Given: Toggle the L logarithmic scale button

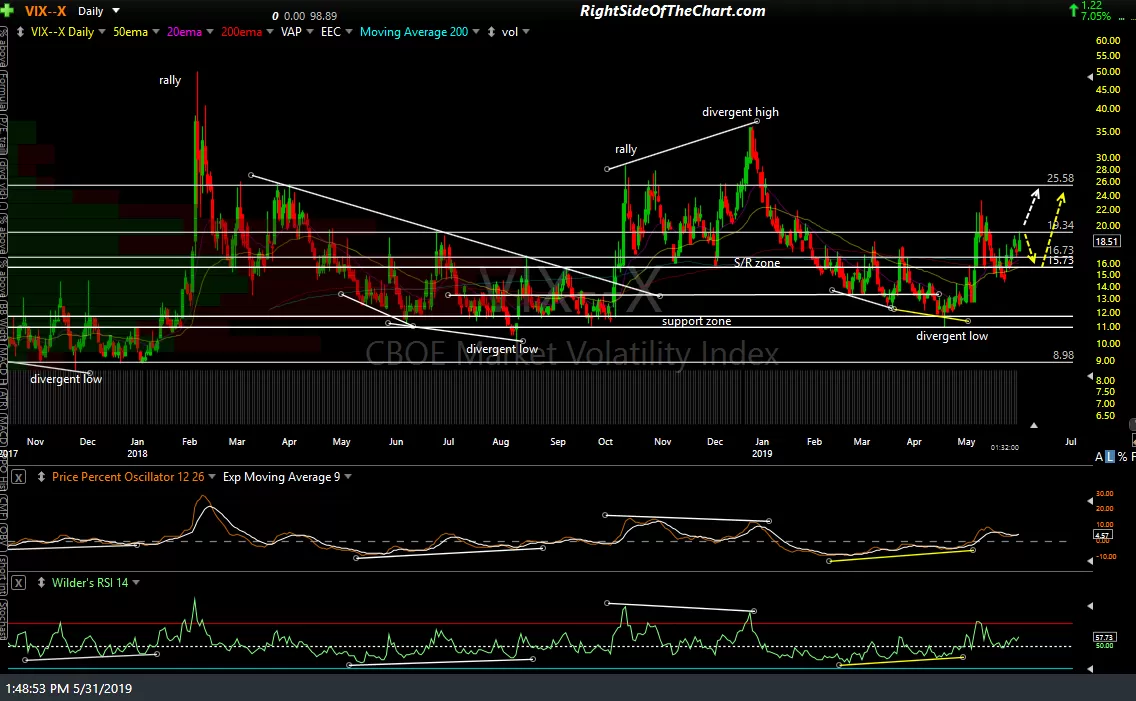Looking at the screenshot, I should click(x=1110, y=457).
